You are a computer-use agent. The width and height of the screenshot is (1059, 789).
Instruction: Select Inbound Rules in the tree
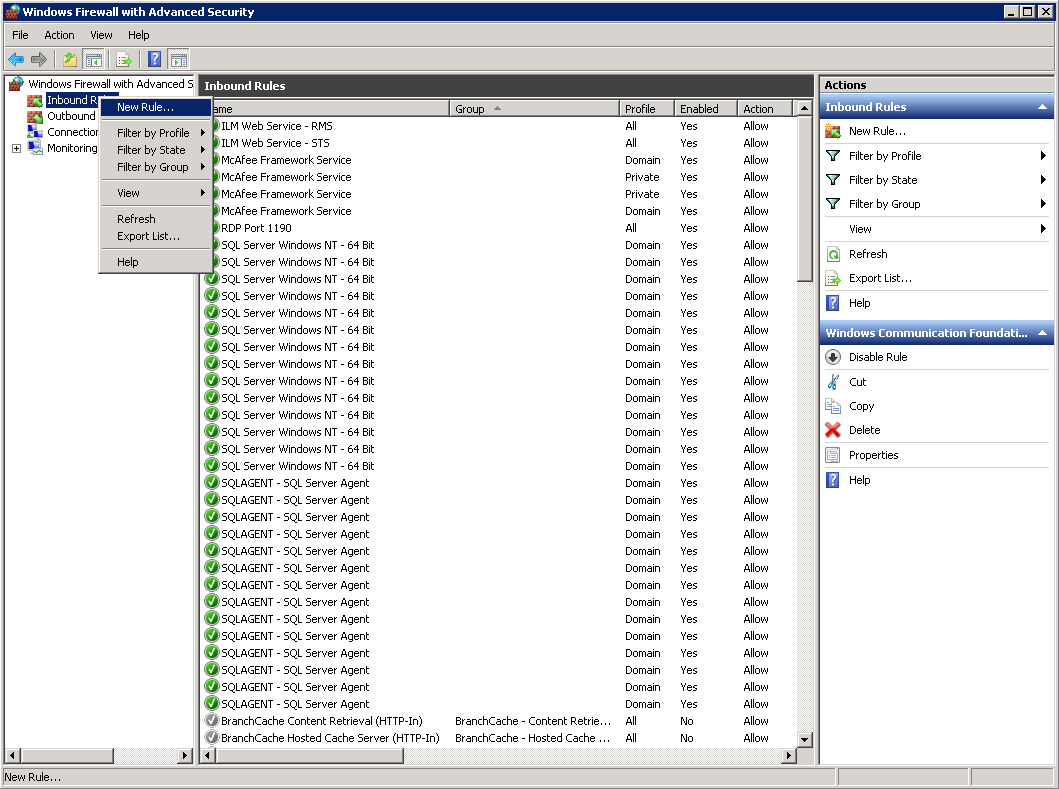(x=71, y=100)
